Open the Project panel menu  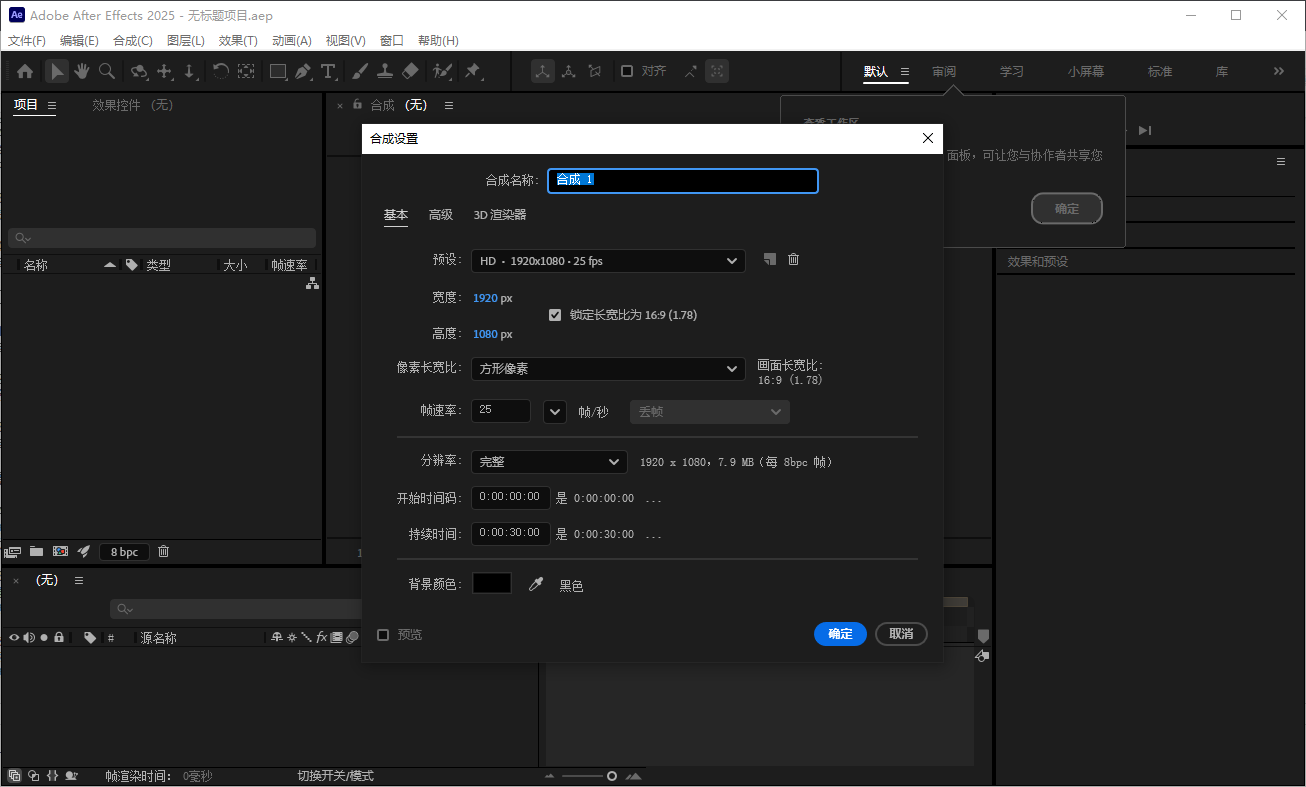52,105
